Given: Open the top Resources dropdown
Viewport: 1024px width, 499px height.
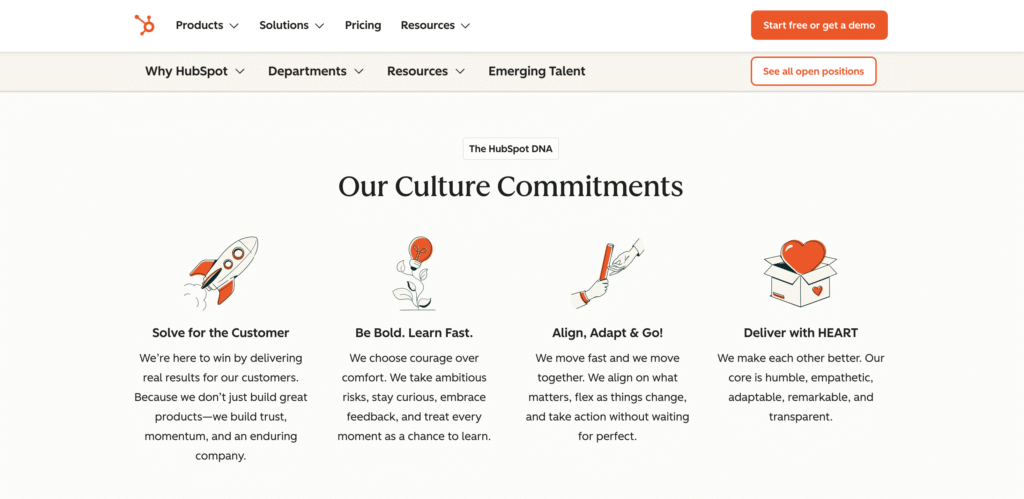Looking at the screenshot, I should tap(436, 25).
